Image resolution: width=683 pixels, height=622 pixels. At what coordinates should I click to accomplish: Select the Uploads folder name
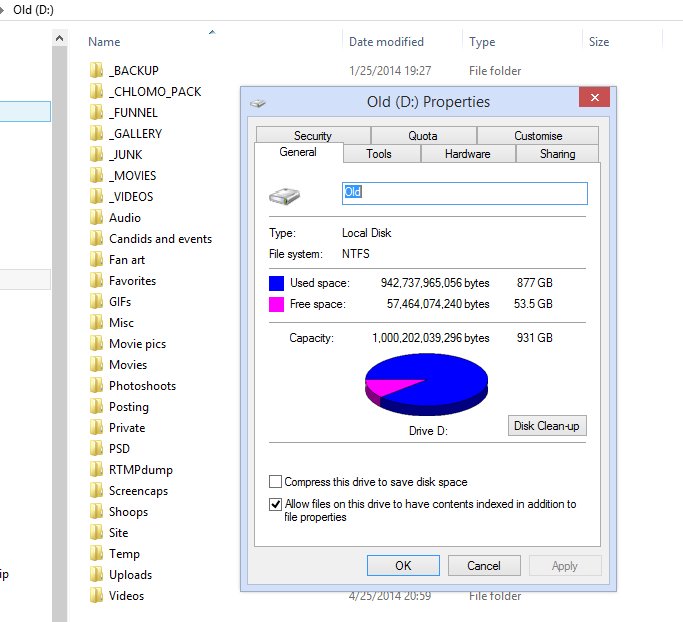(131, 575)
